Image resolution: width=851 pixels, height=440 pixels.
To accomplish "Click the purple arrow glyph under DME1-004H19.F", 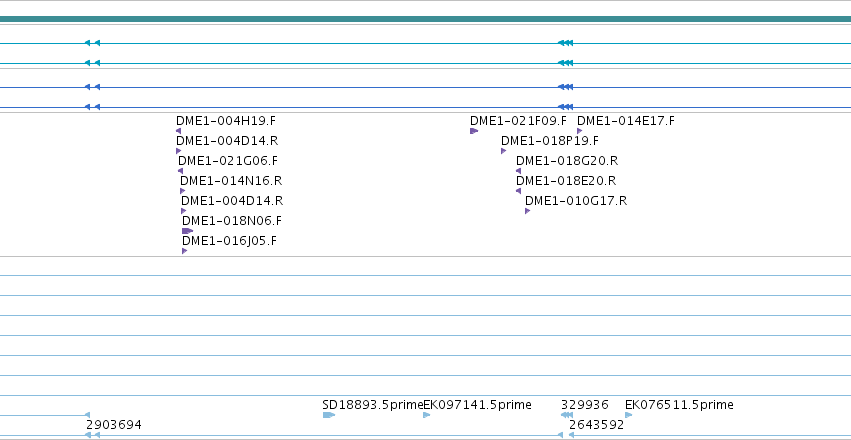I will (x=179, y=131).
